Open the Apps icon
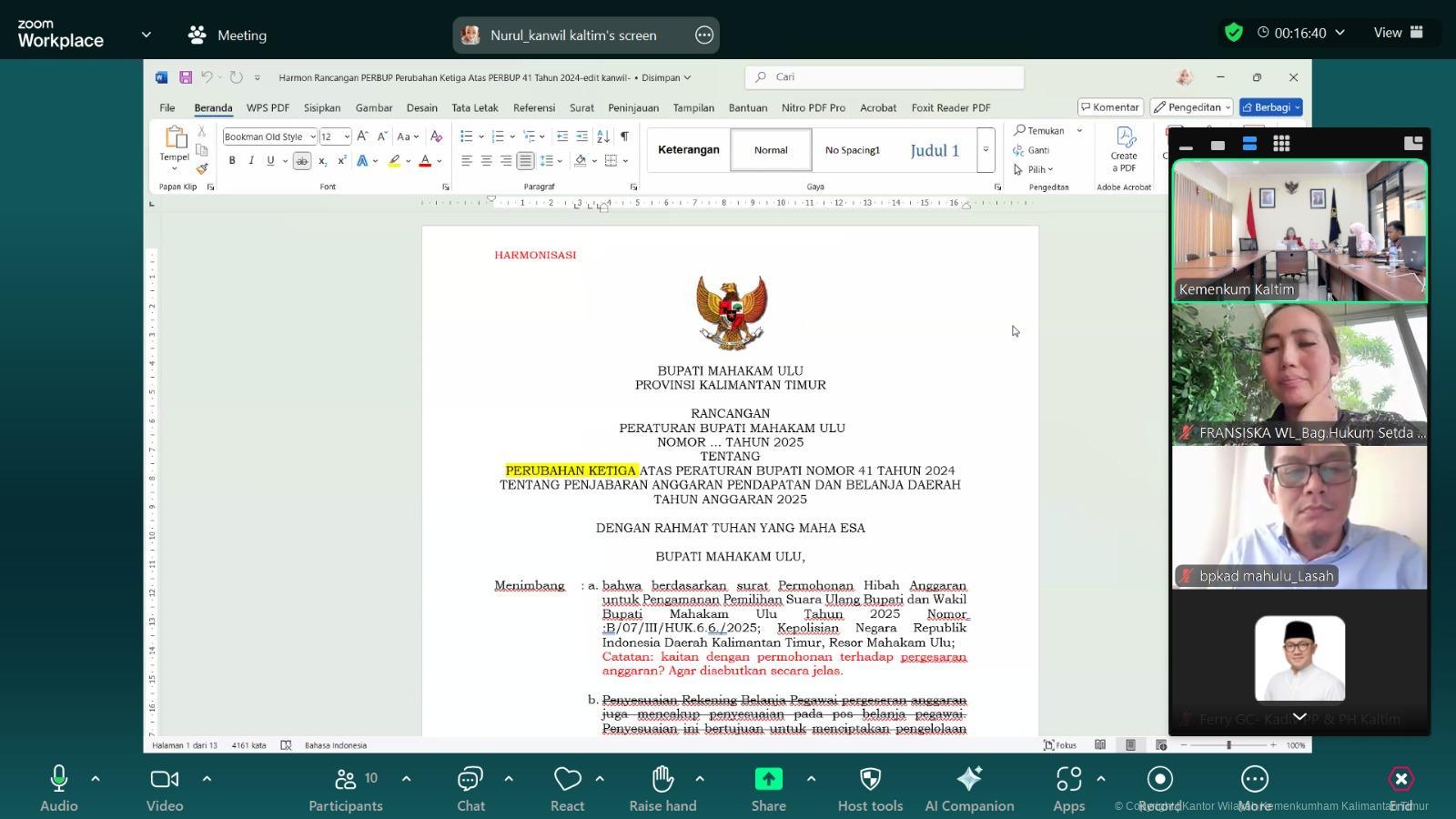The width and height of the screenshot is (1456, 819). [1068, 780]
